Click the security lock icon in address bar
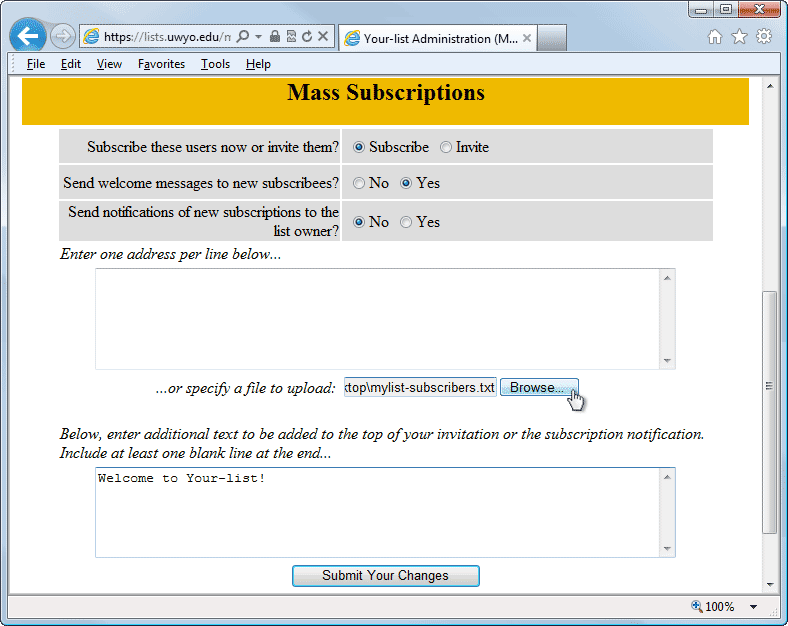The width and height of the screenshot is (788, 626). tap(274, 36)
